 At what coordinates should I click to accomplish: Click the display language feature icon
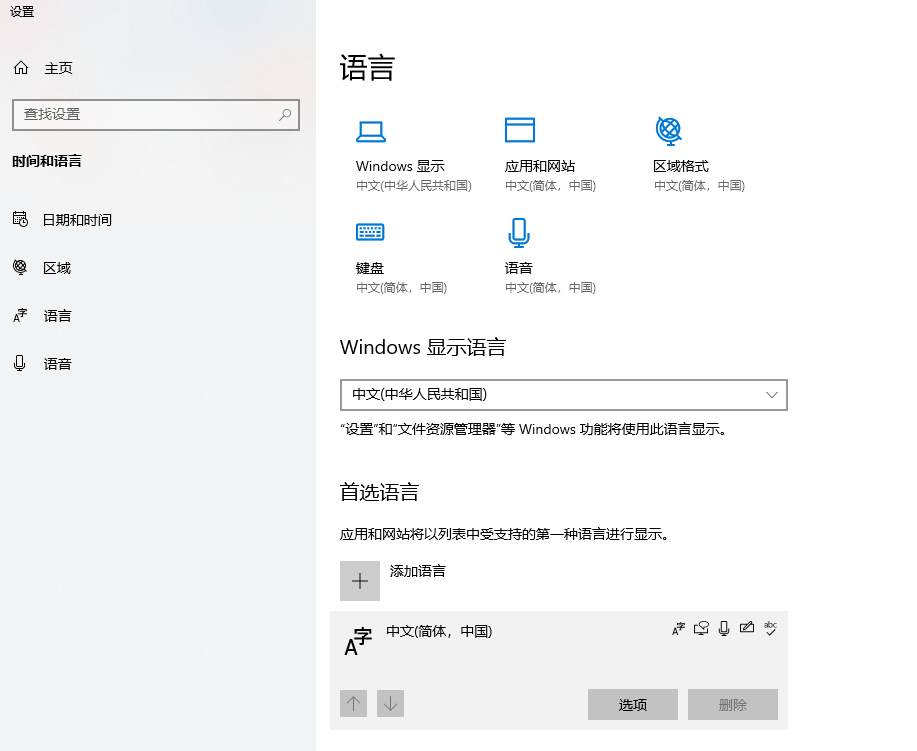(678, 629)
